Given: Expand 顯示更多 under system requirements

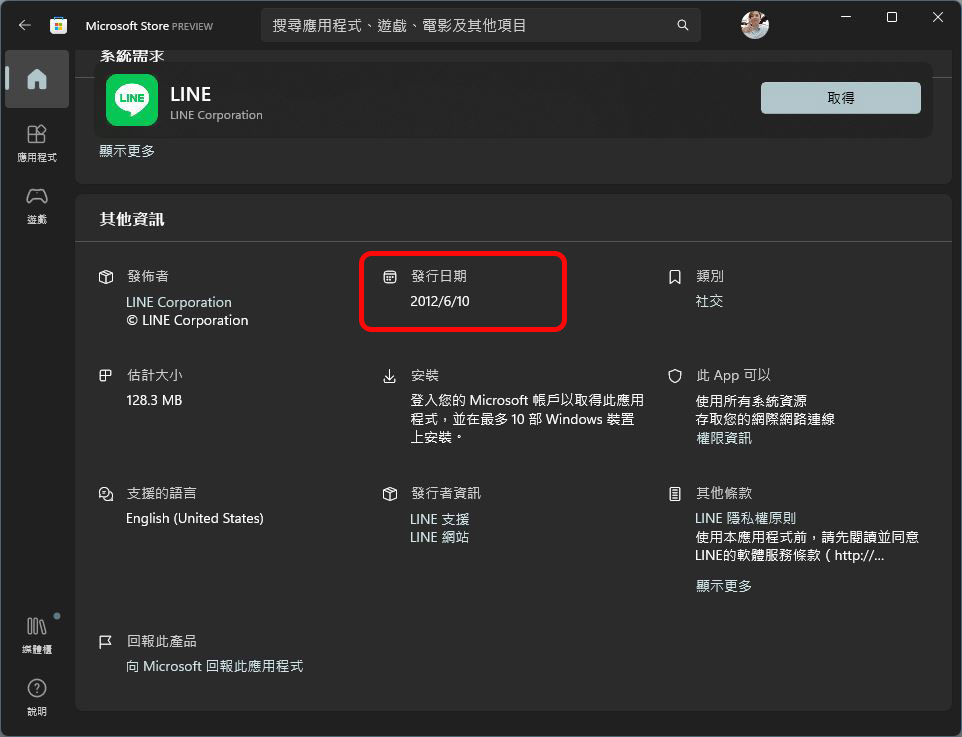Looking at the screenshot, I should click(x=127, y=151).
